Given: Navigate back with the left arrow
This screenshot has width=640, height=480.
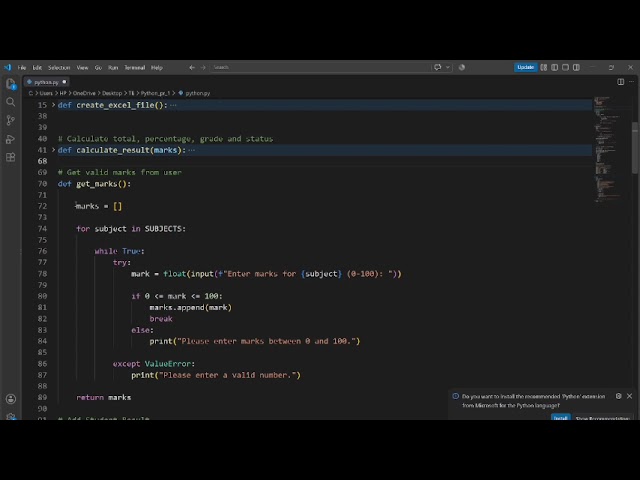Looking at the screenshot, I should pos(192,67).
